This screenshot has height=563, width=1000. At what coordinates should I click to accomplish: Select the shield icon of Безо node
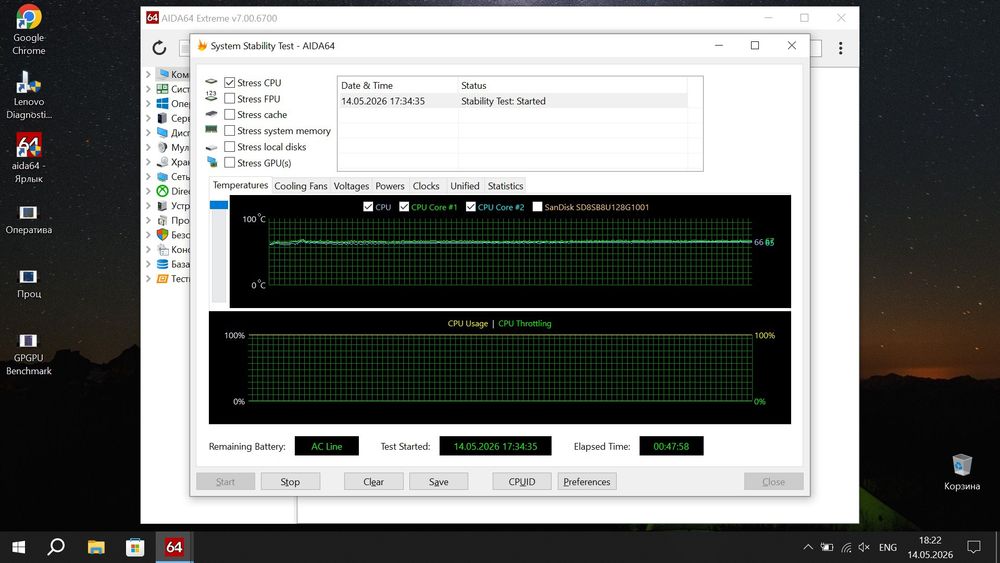point(163,235)
